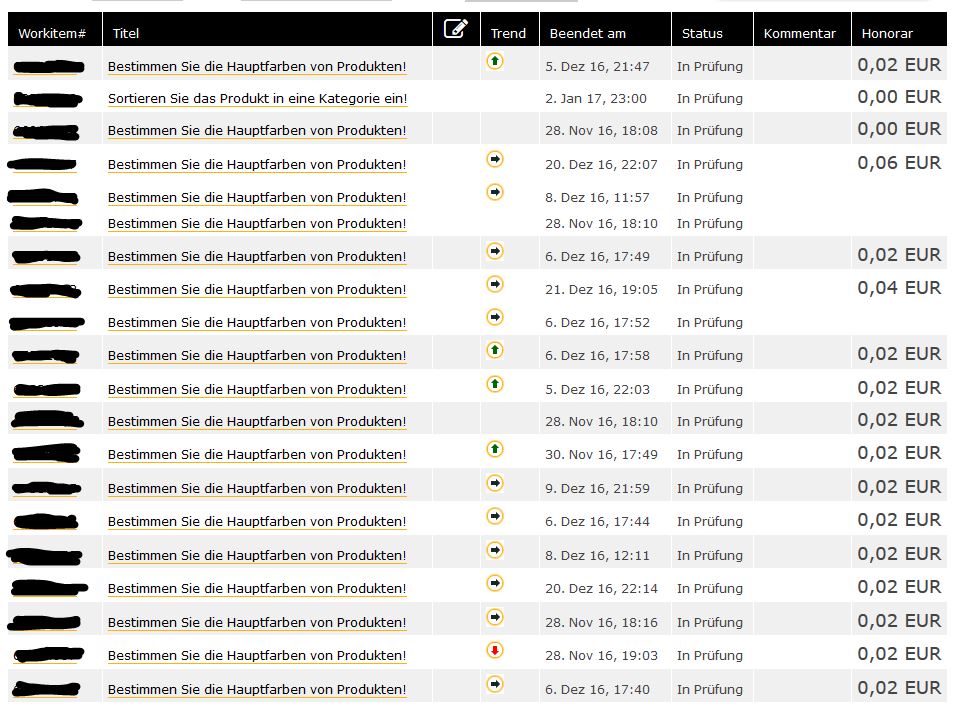
Task: Click green up trend icon for 5. Dez 22:03
Action: click(495, 384)
